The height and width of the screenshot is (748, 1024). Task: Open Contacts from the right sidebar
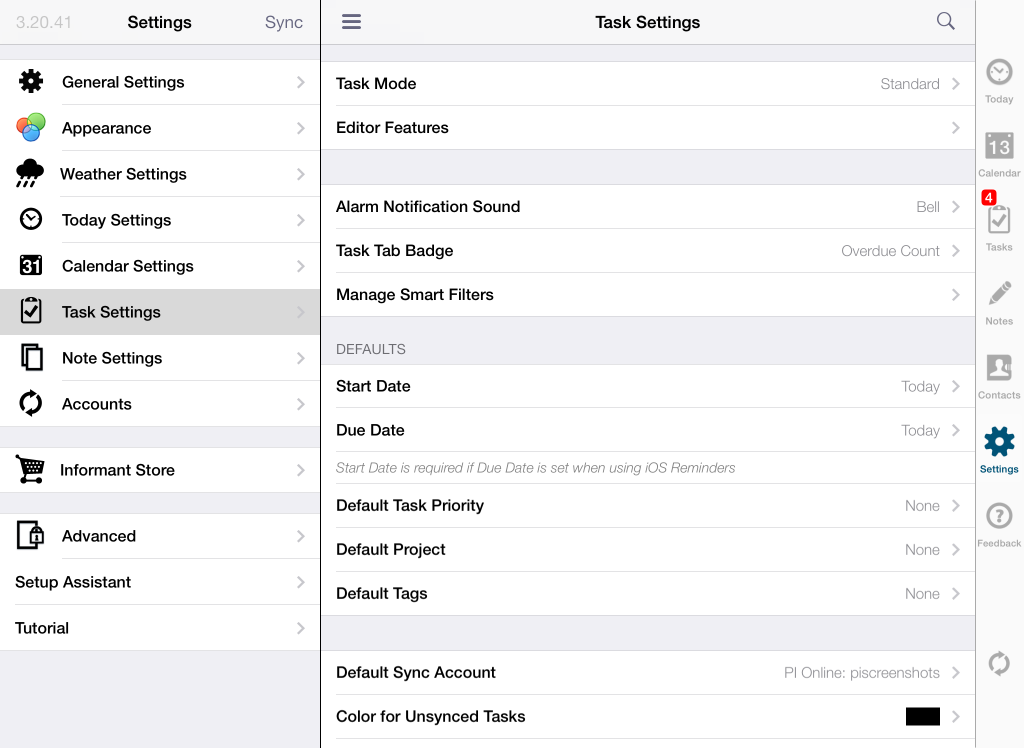pos(998,375)
